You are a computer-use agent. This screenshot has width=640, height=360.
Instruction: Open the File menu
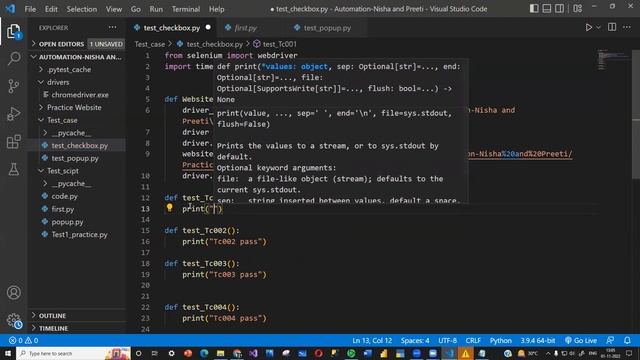tap(30, 9)
